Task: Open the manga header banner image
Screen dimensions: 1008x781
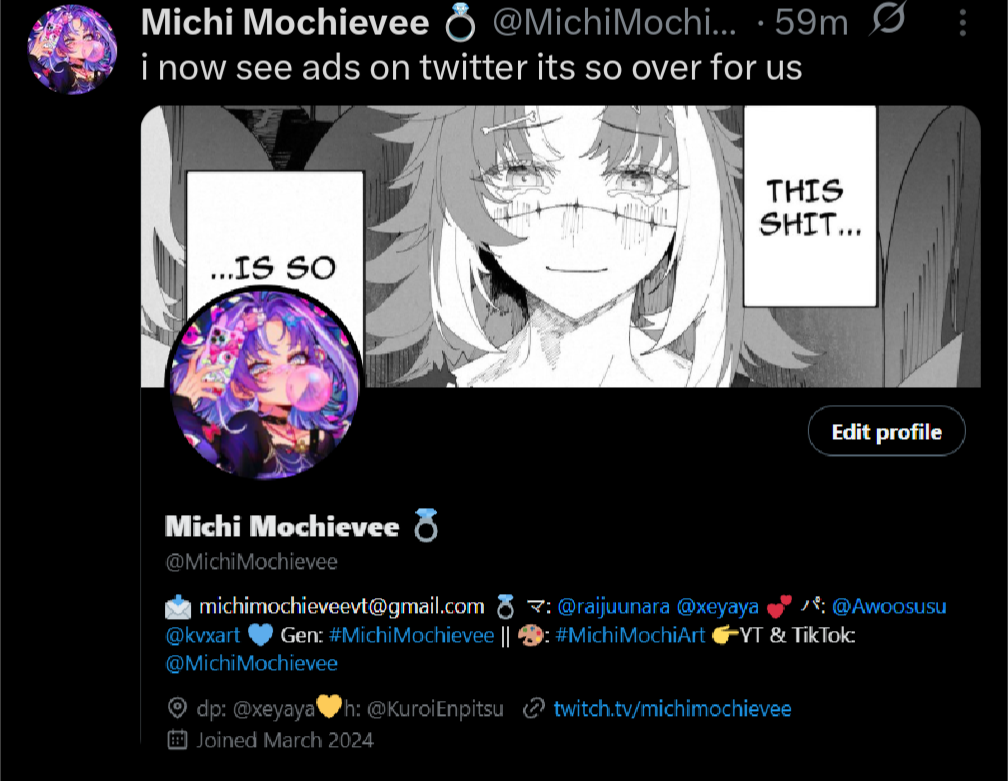Action: [x=561, y=246]
